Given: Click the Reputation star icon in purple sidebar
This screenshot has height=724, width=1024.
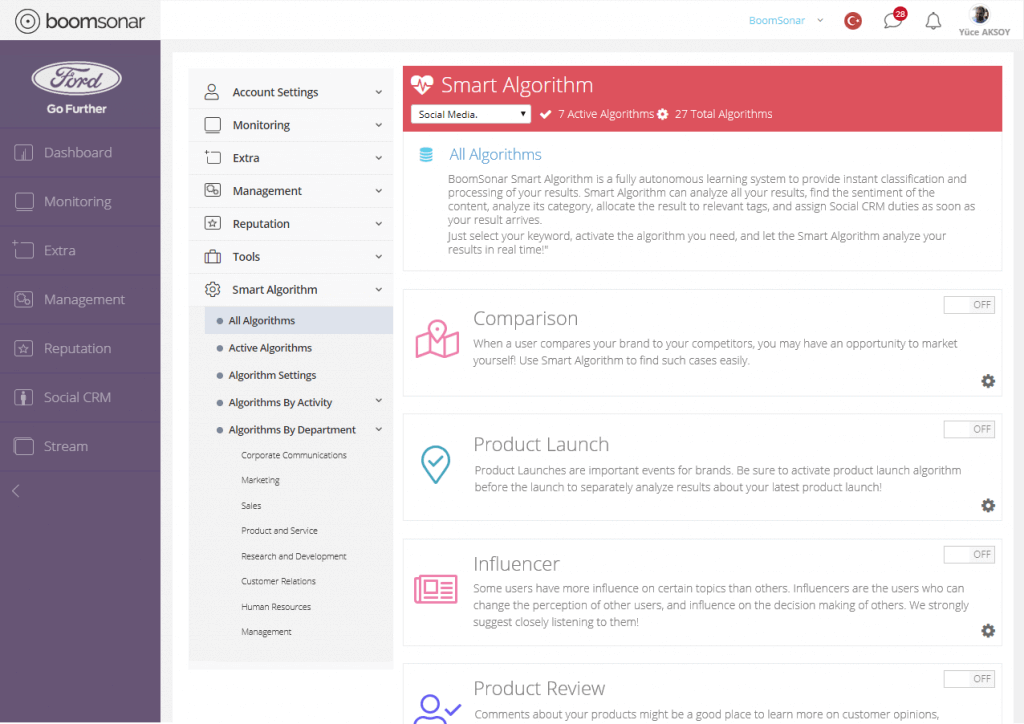Looking at the screenshot, I should pos(24,349).
